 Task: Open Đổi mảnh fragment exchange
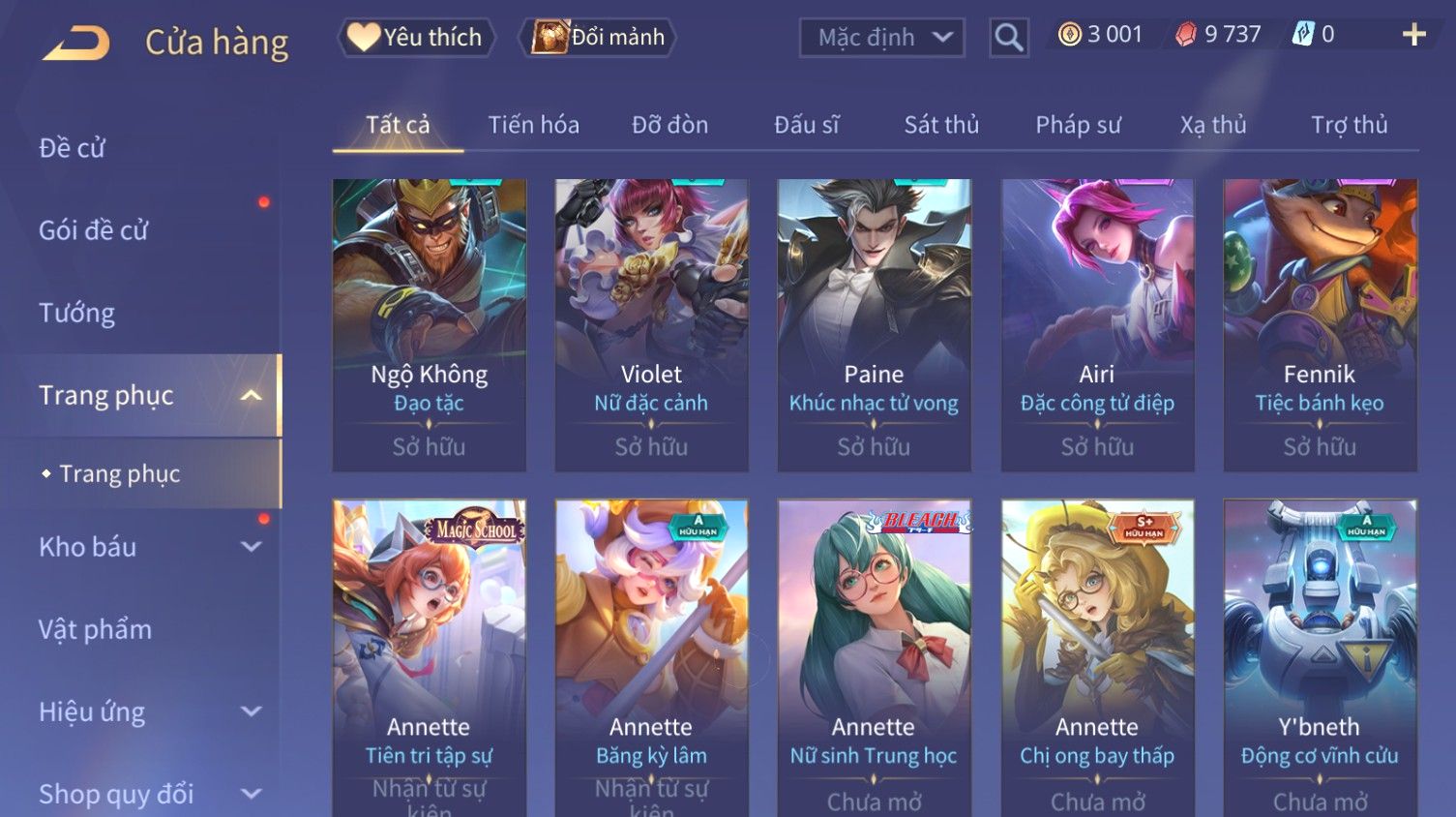(598, 37)
